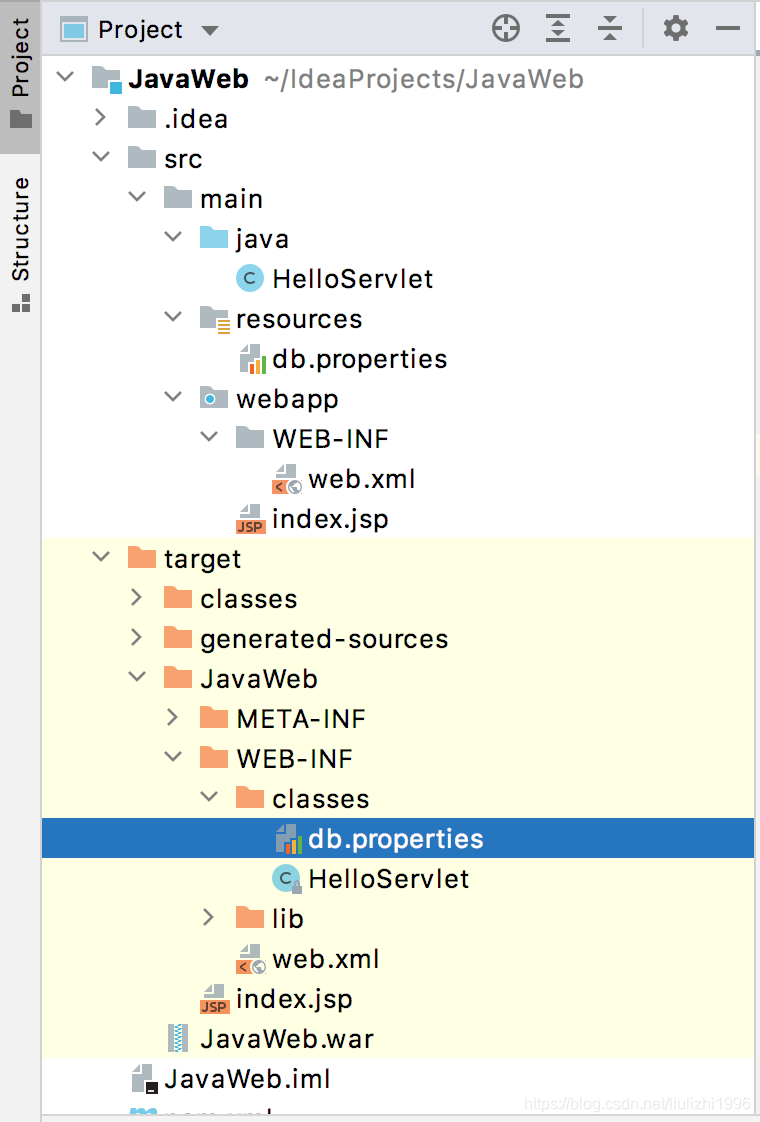Screen dimensions: 760x1122
Task: Expand the lib folder under WEB-INF
Action: (x=208, y=917)
